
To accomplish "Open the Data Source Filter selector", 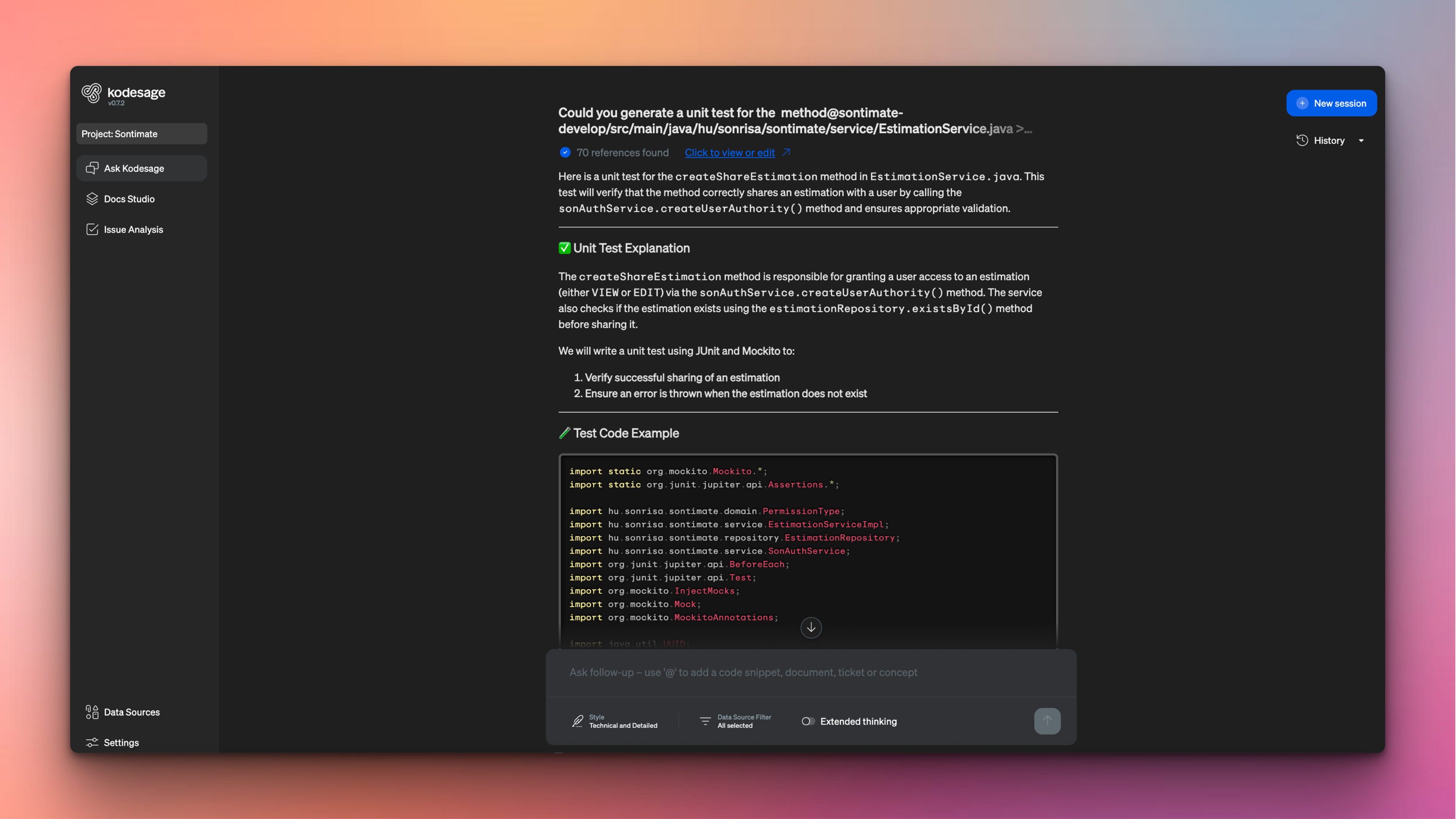I will click(x=735, y=721).
